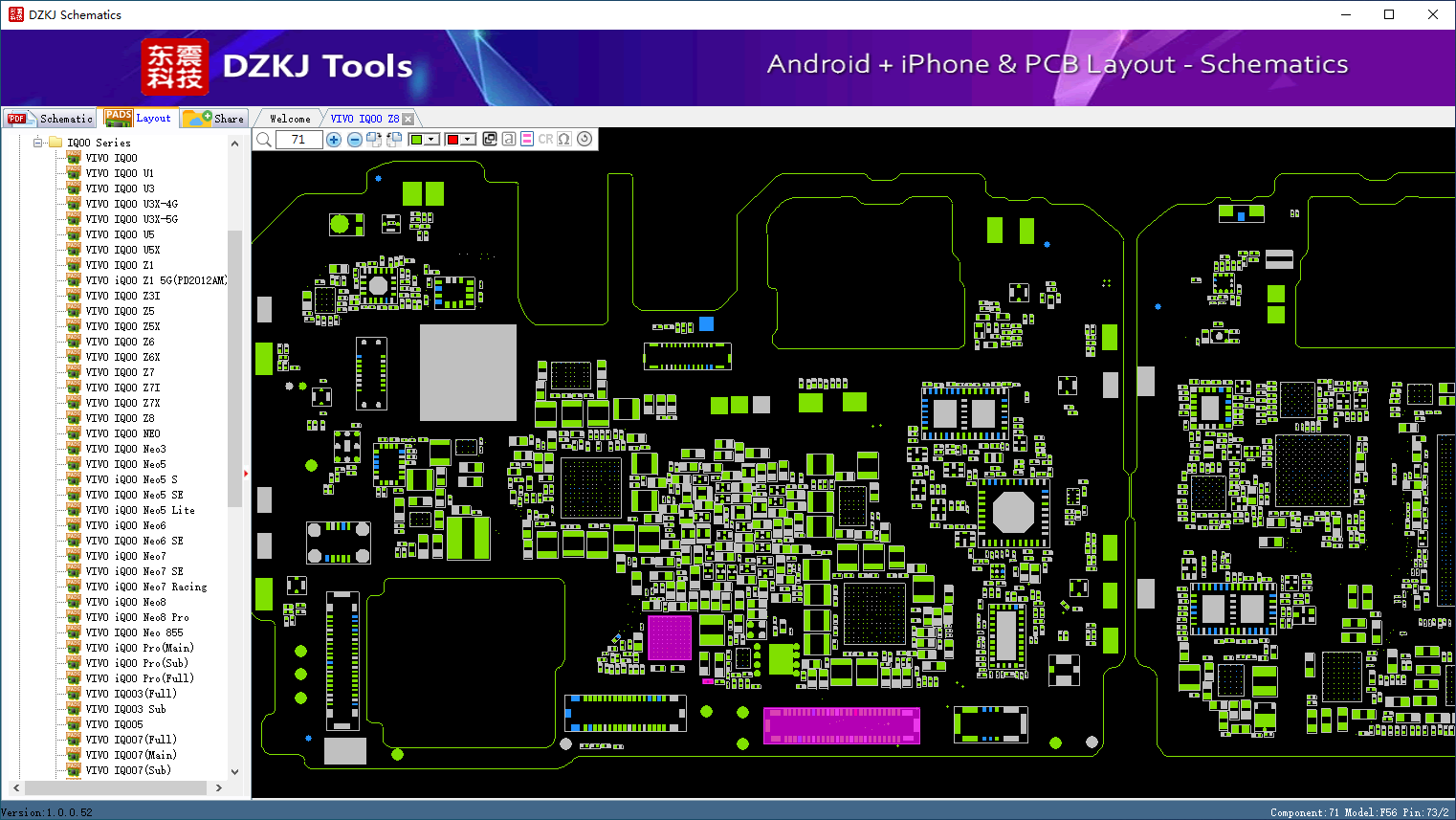The width and height of the screenshot is (1456, 820).
Task: Select VIVO IQOO Z5X in the tree
Action: tap(122, 326)
